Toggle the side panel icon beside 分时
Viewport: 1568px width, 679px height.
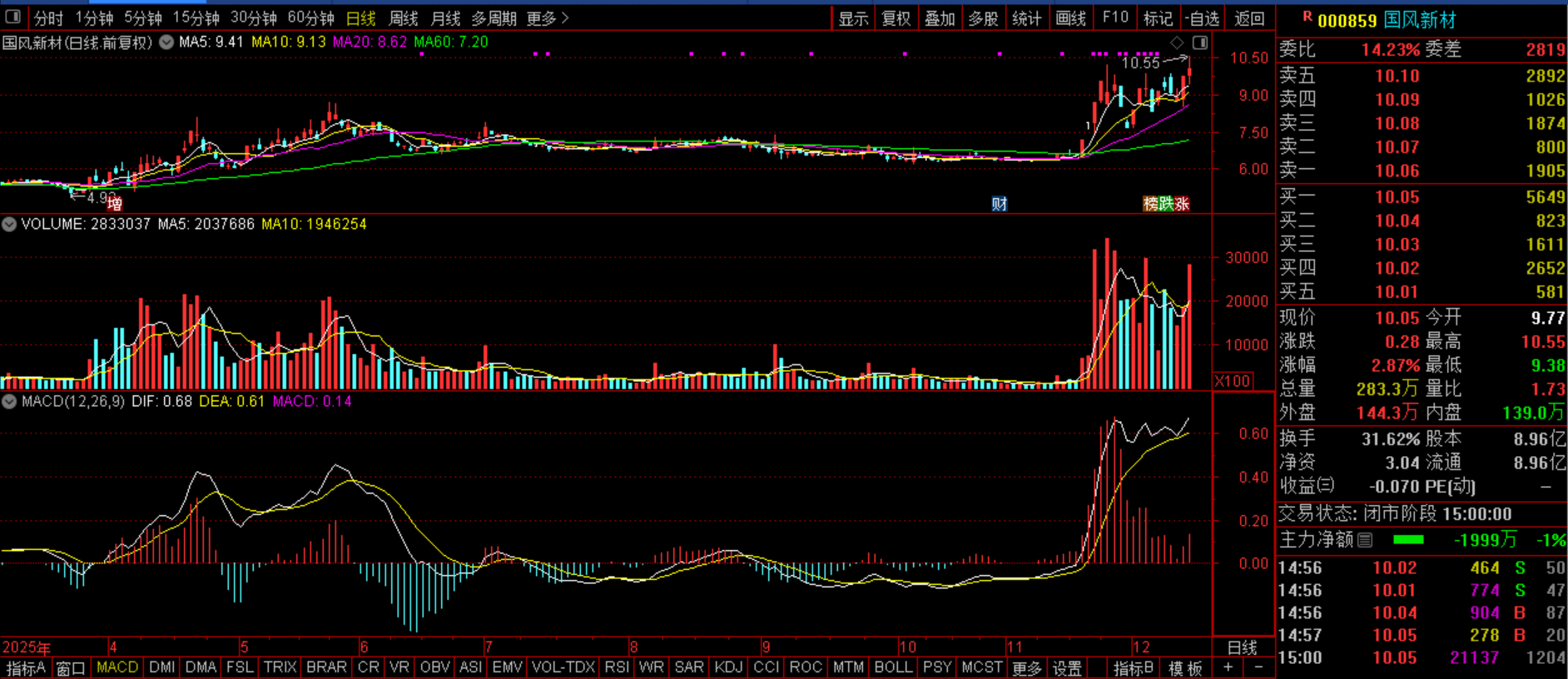13,17
